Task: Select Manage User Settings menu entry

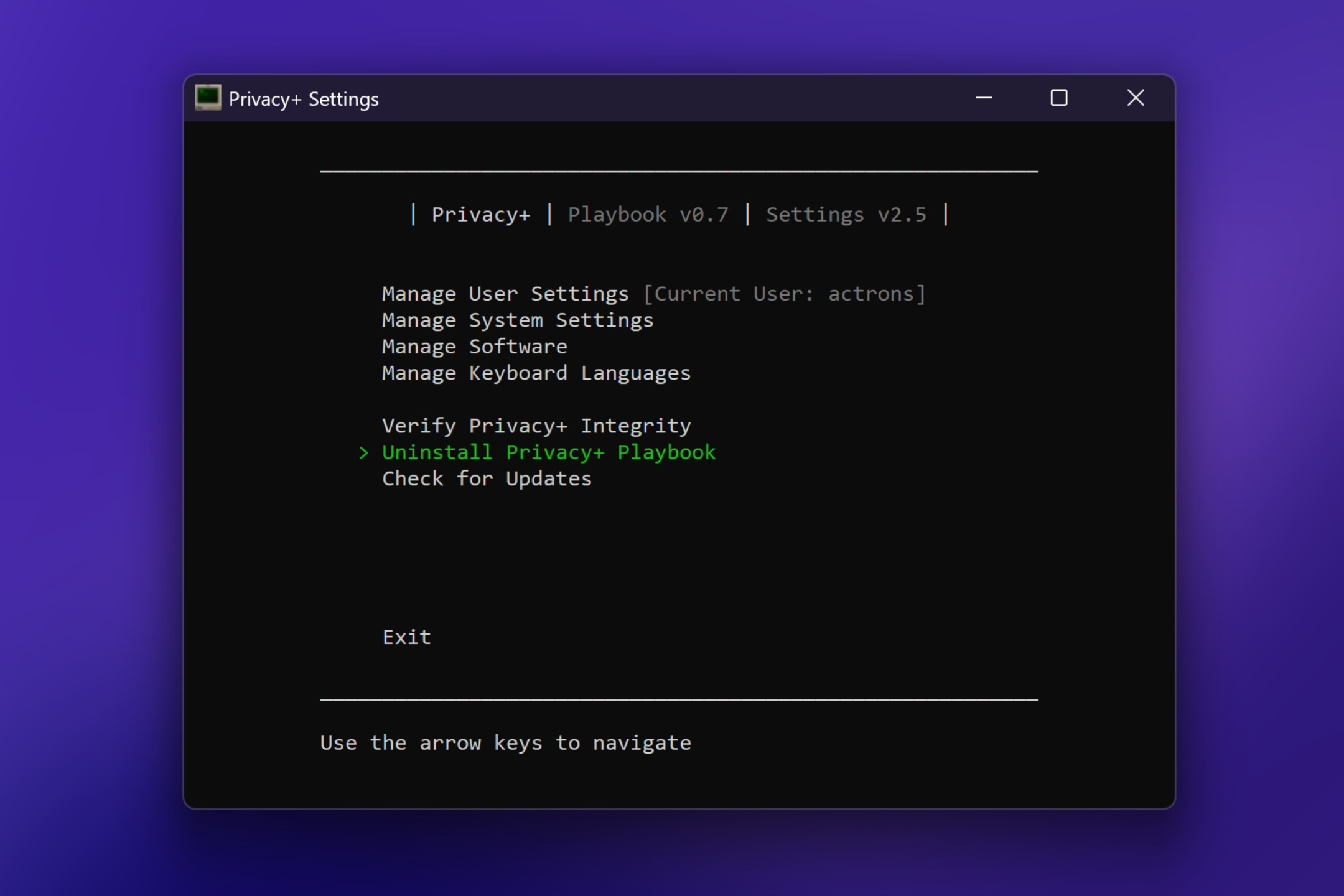Action: click(505, 294)
